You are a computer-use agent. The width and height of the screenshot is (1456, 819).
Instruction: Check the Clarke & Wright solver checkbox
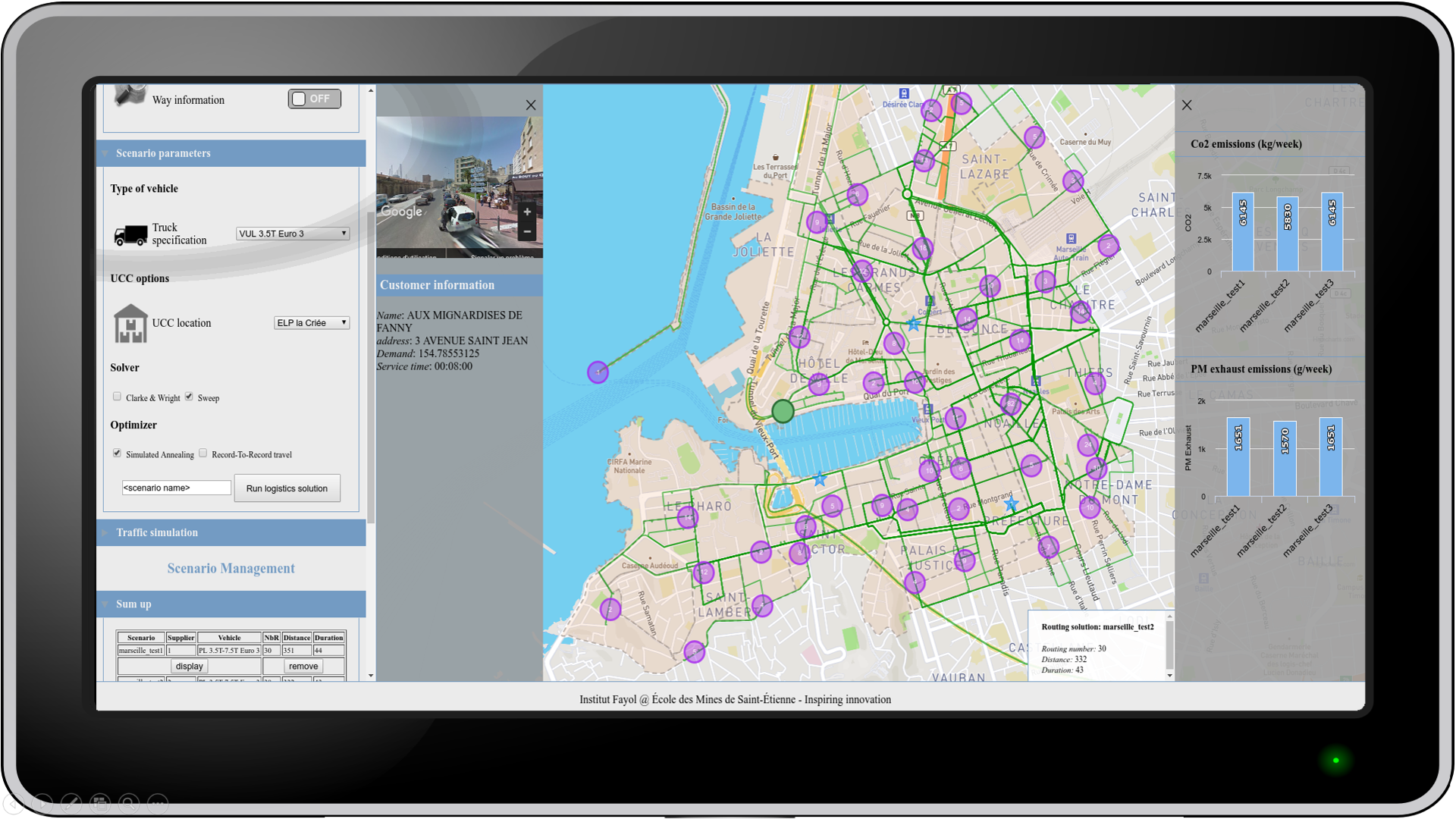(117, 397)
